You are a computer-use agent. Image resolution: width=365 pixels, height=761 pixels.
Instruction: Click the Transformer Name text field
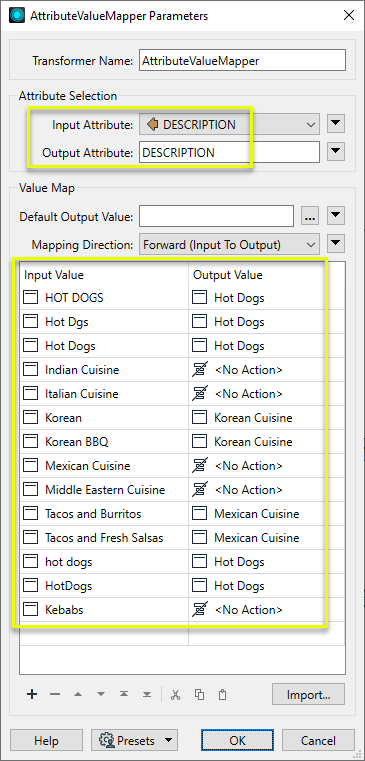click(x=242, y=61)
